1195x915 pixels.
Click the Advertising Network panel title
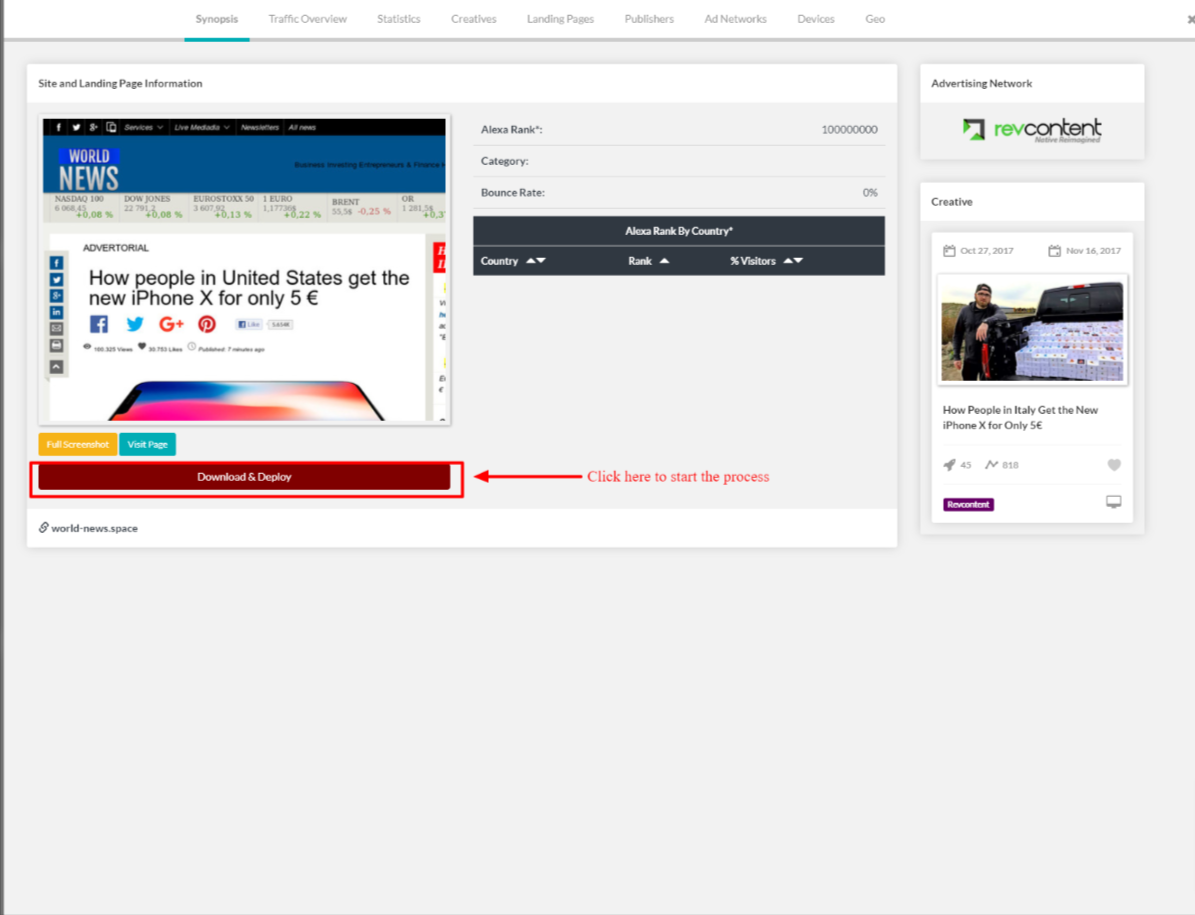[x=982, y=83]
